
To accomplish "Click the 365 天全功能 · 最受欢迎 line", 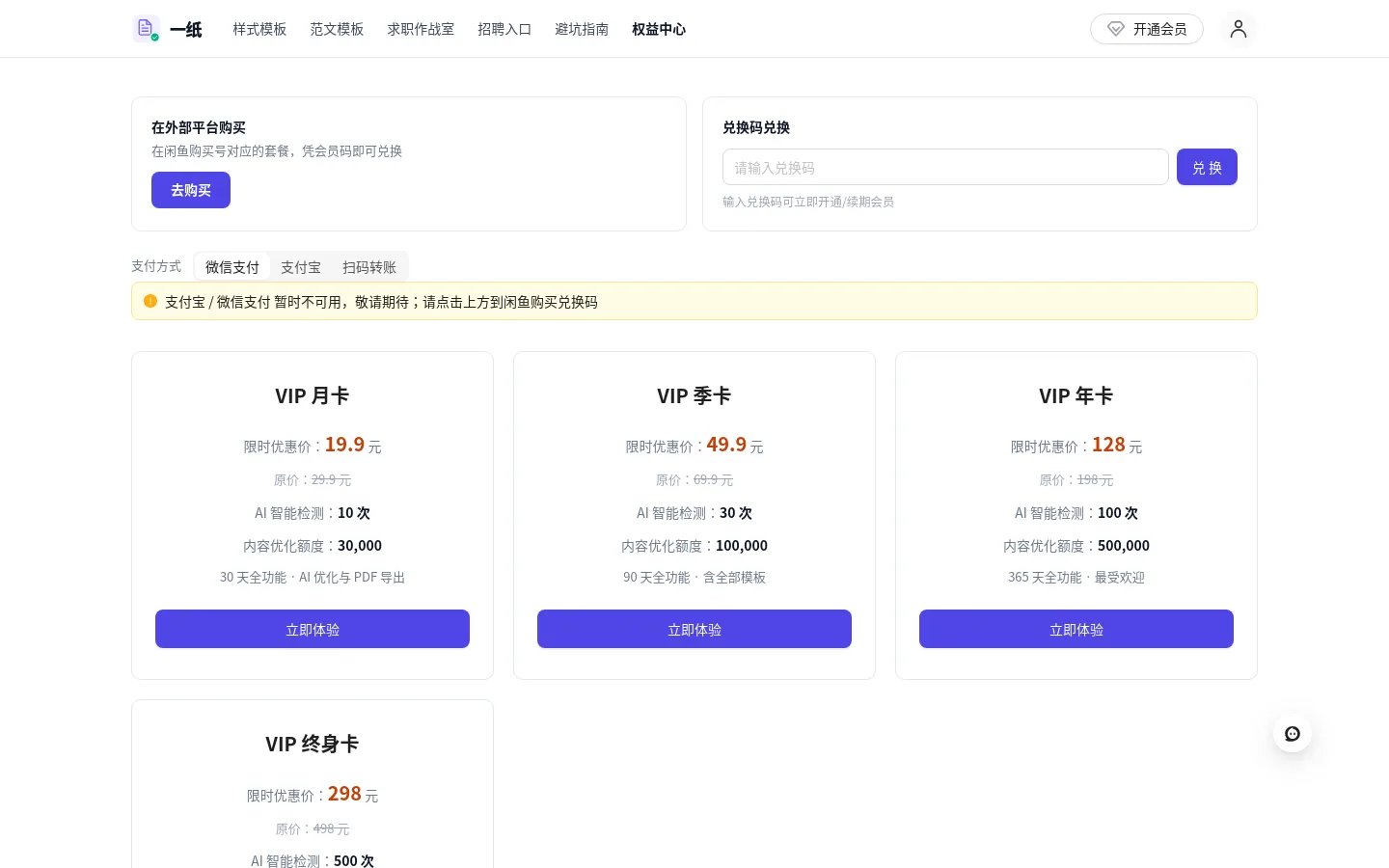I will [1076, 578].
